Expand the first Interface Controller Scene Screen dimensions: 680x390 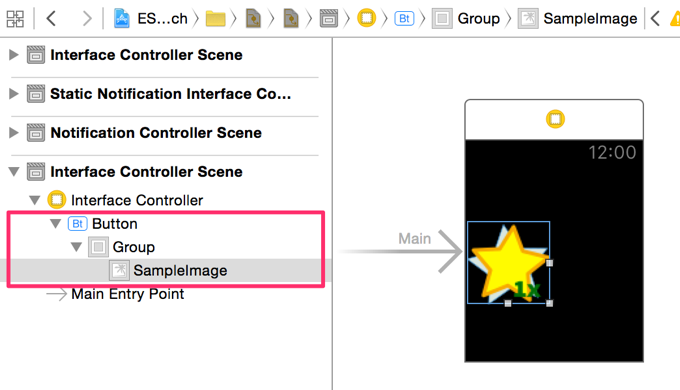pyautogui.click(x=14, y=55)
